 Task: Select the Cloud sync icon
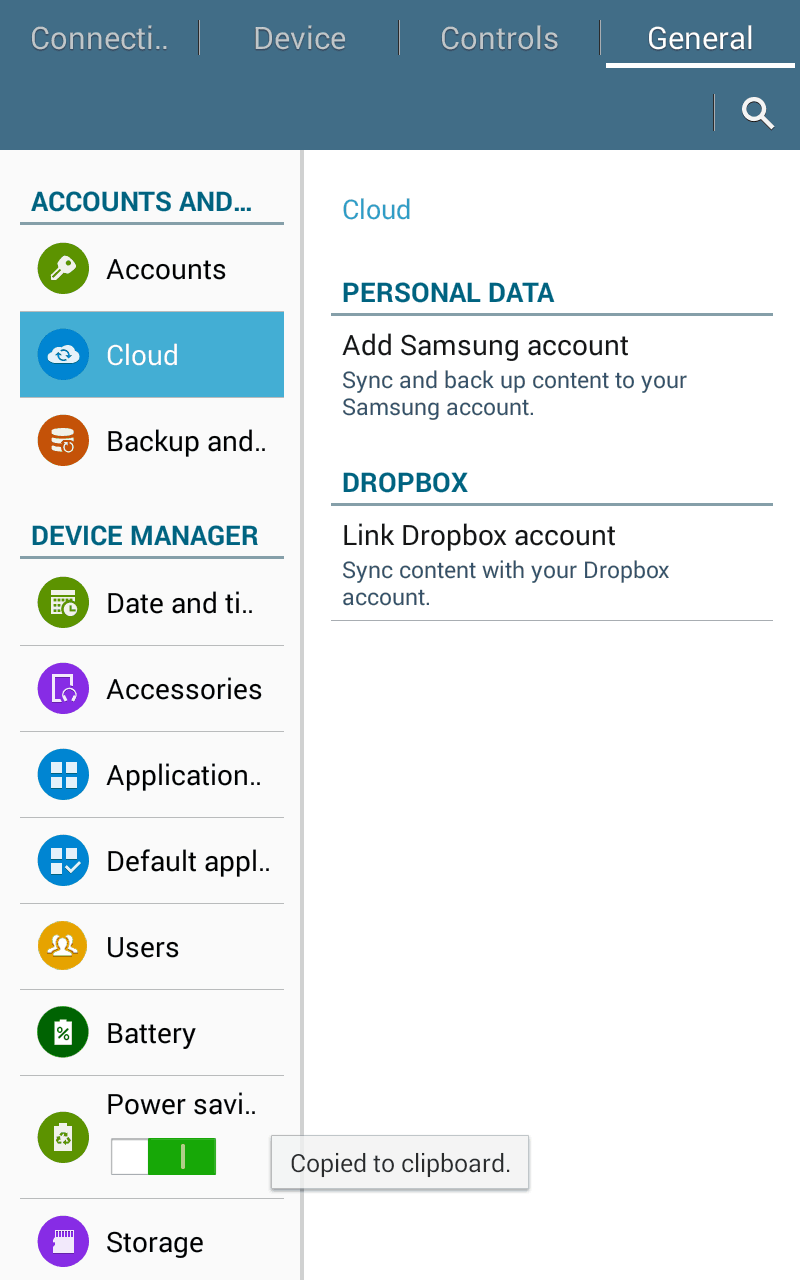tap(63, 355)
